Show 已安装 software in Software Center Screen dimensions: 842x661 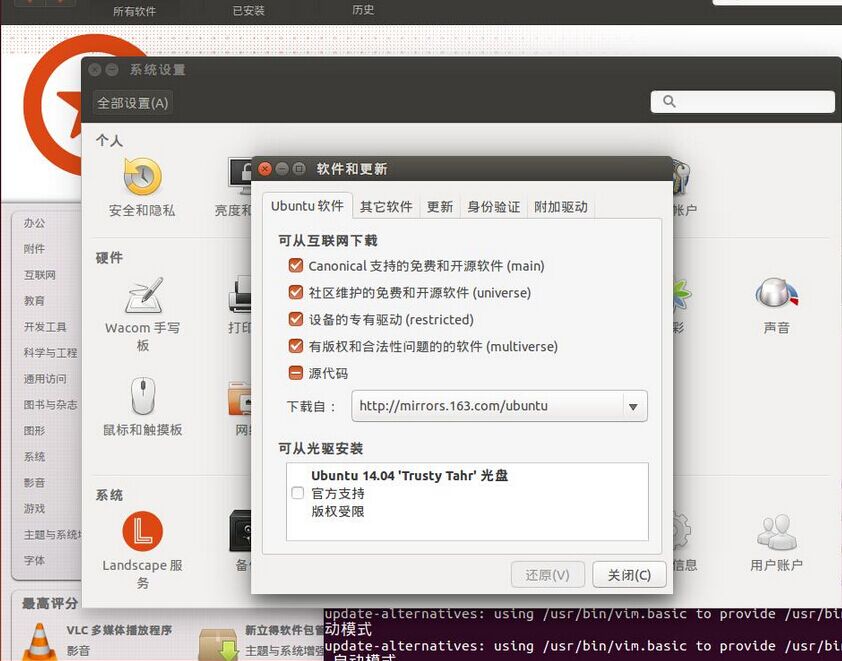249,11
